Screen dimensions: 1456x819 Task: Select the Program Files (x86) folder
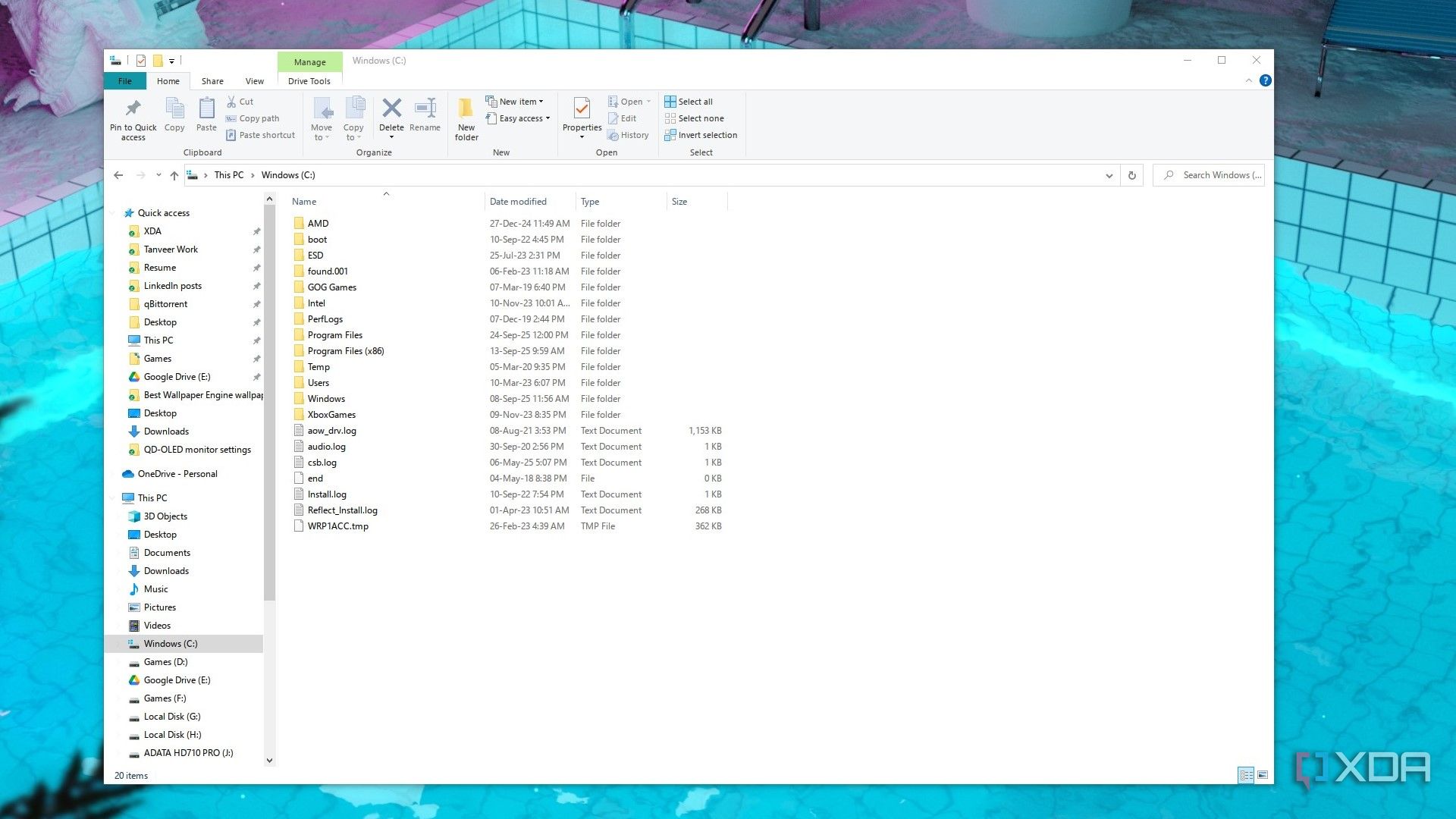[x=346, y=351]
